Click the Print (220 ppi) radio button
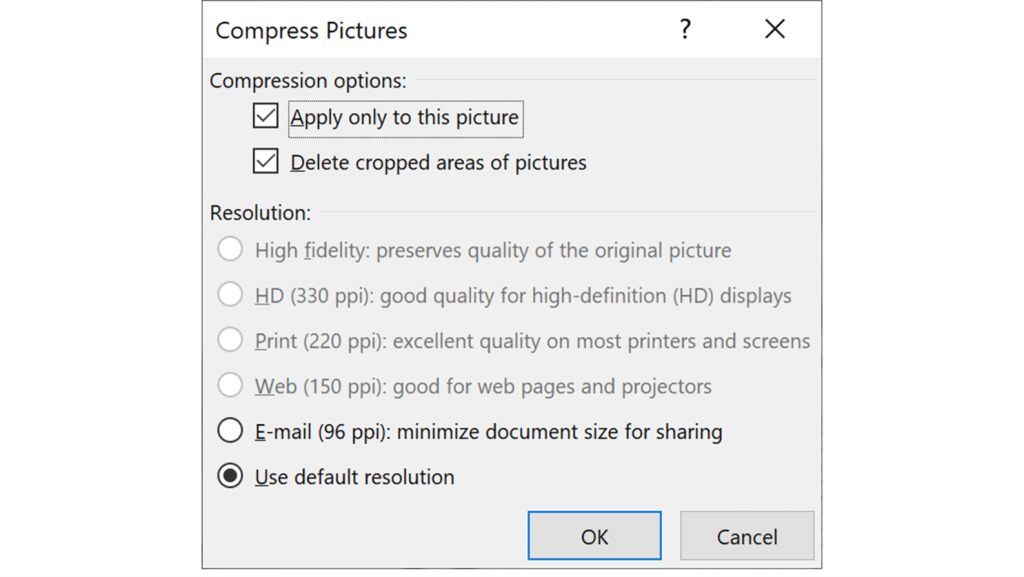1024x577 pixels. click(229, 340)
